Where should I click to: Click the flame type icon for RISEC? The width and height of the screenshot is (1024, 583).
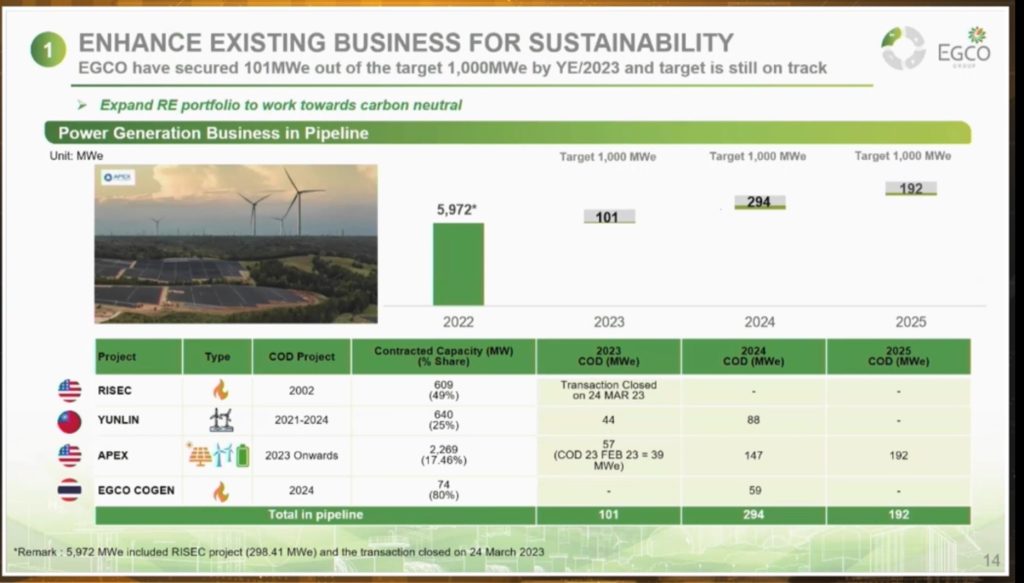click(x=220, y=390)
